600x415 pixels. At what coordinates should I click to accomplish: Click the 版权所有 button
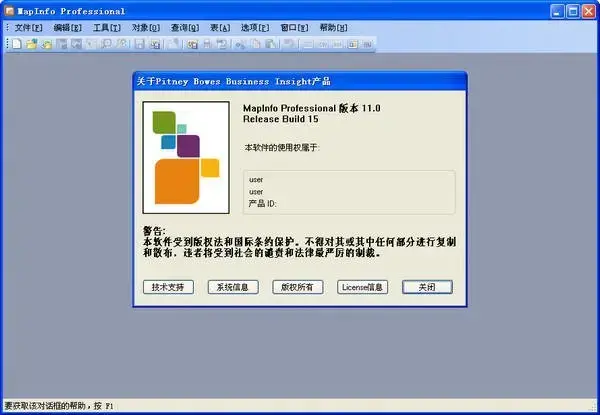[x=298, y=287]
